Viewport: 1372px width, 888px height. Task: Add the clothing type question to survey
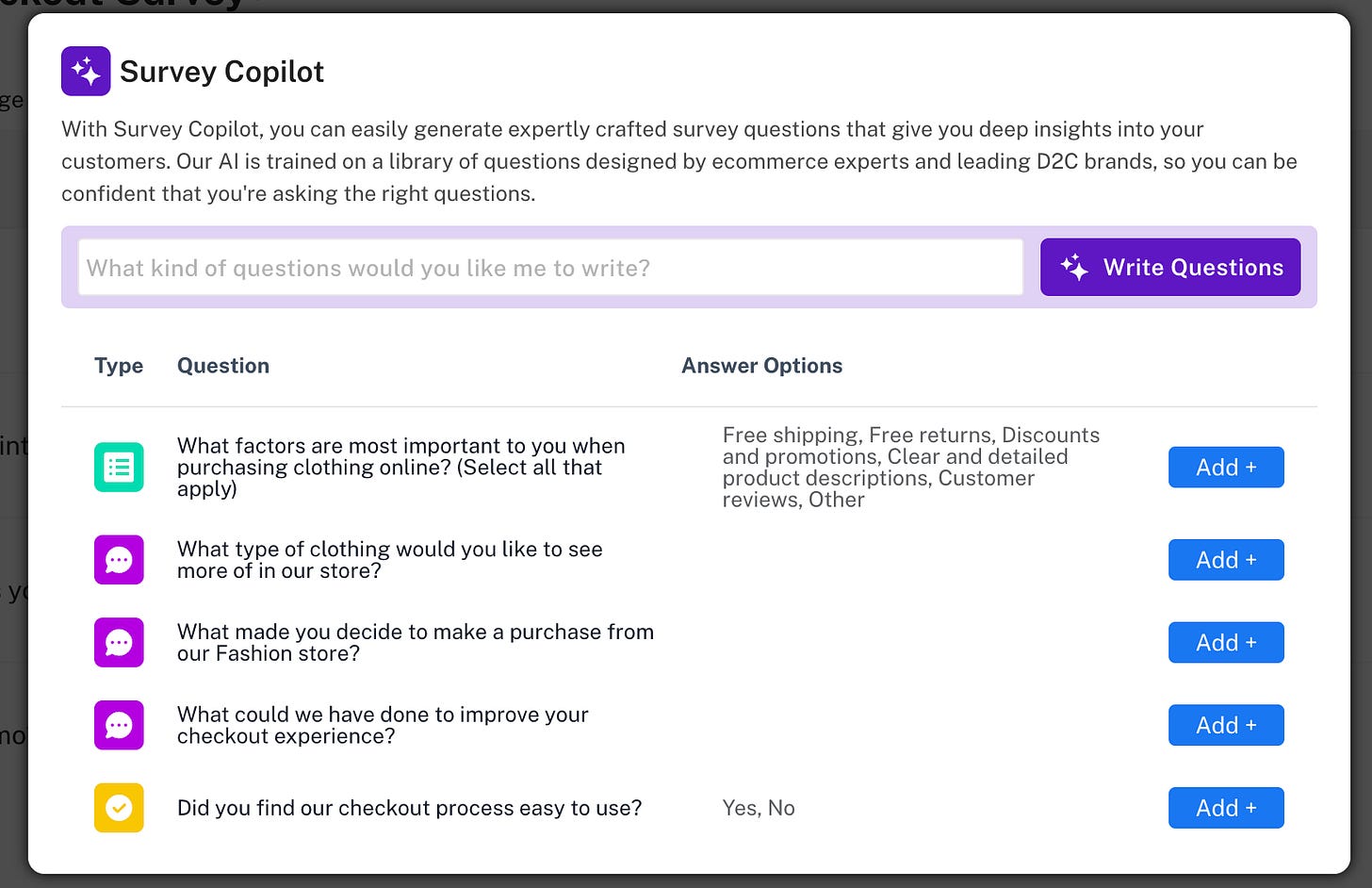pos(1226,560)
